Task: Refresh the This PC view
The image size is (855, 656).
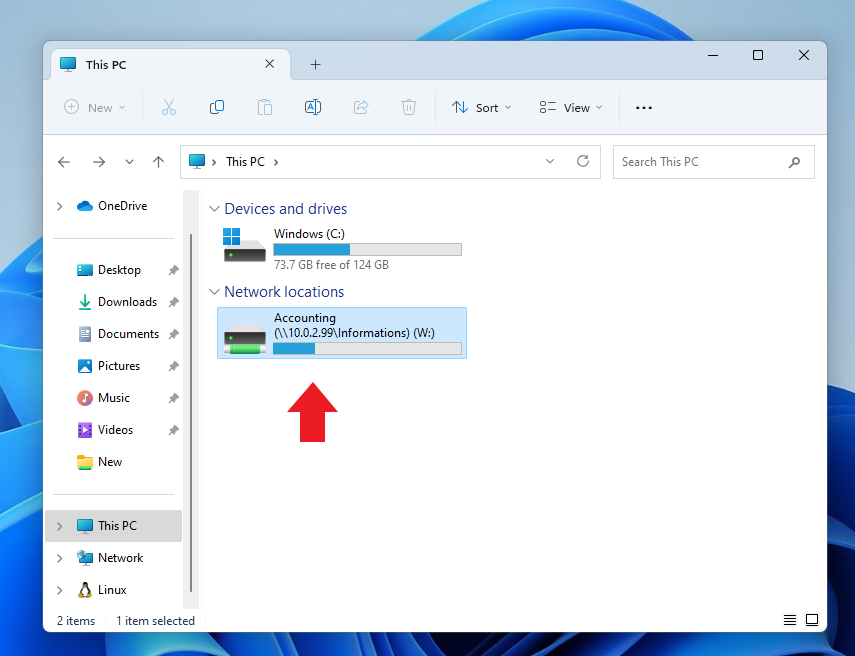Action: point(583,161)
